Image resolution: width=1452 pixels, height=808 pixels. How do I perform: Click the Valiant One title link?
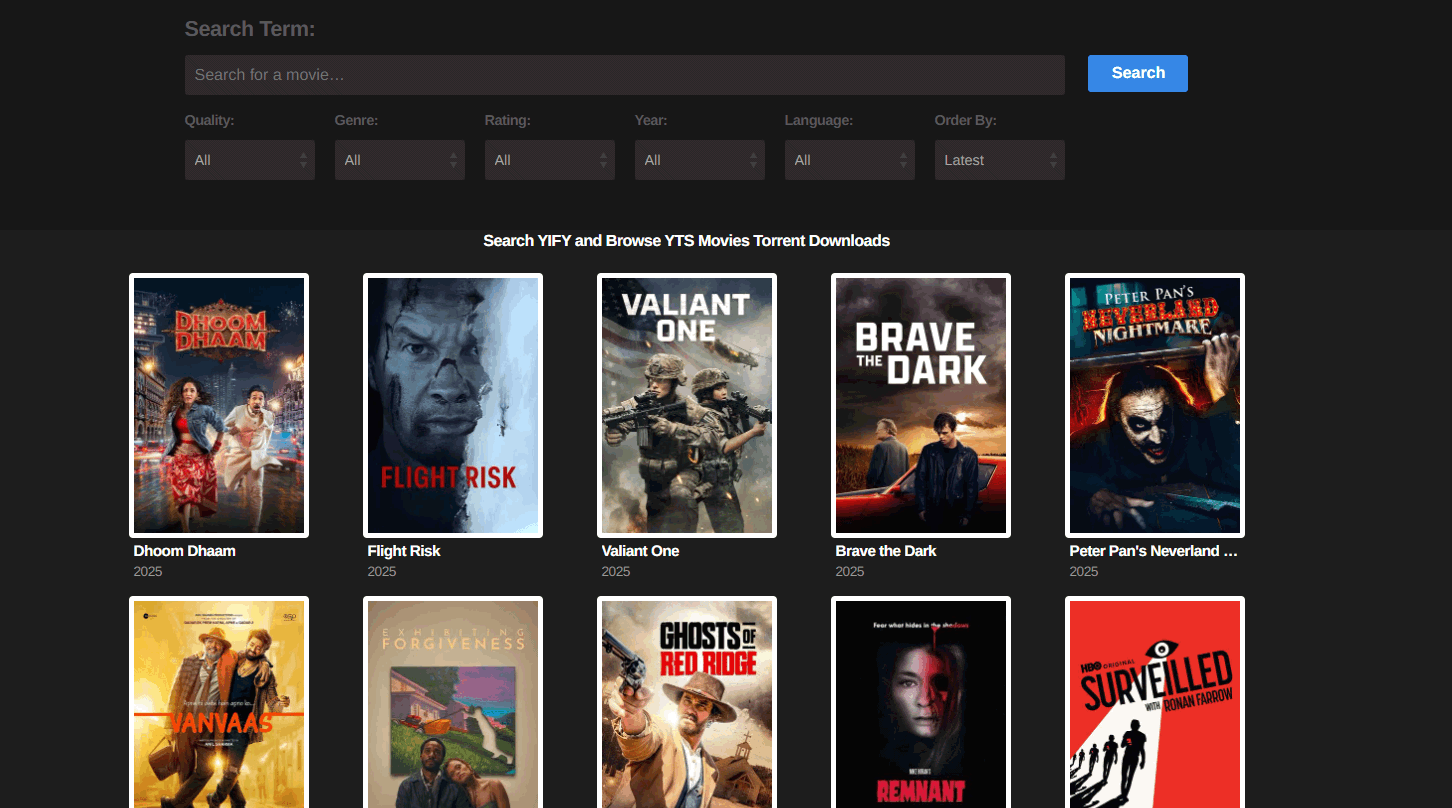tap(641, 551)
